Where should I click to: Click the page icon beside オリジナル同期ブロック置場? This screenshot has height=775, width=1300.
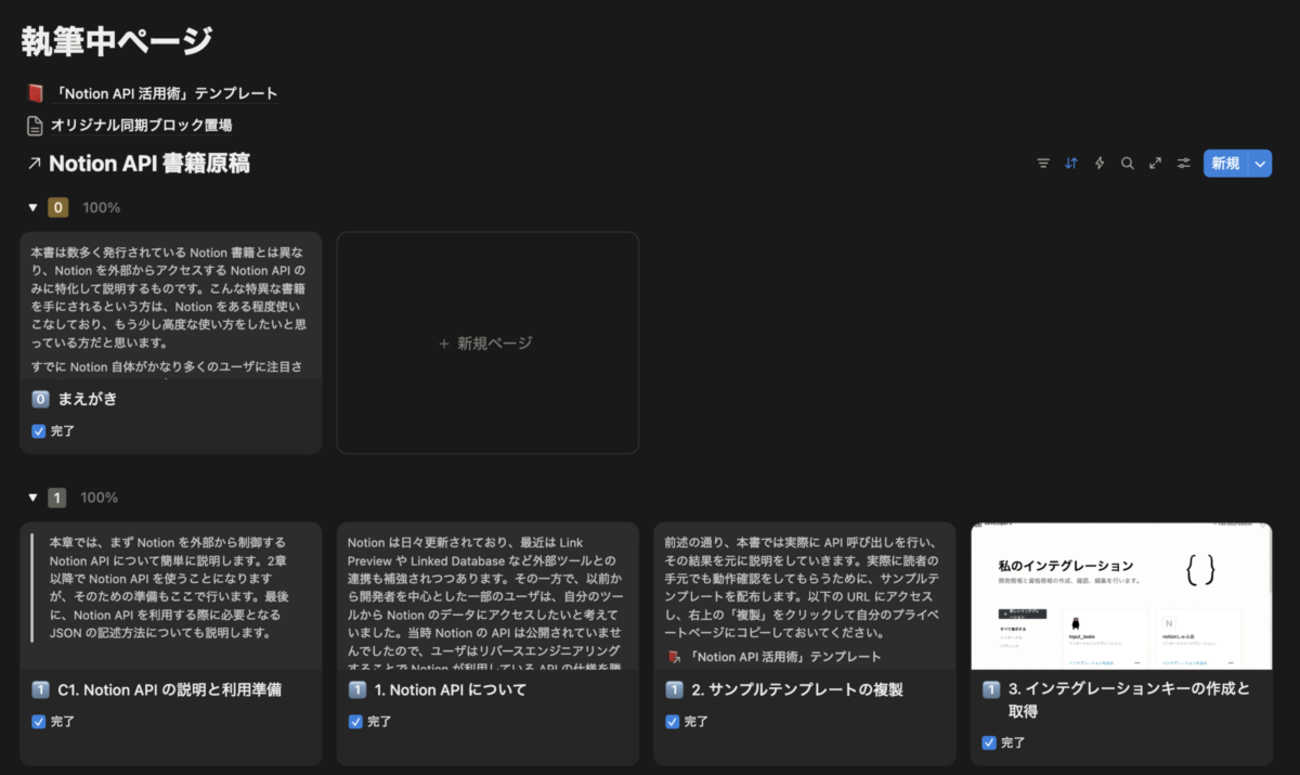[33, 125]
